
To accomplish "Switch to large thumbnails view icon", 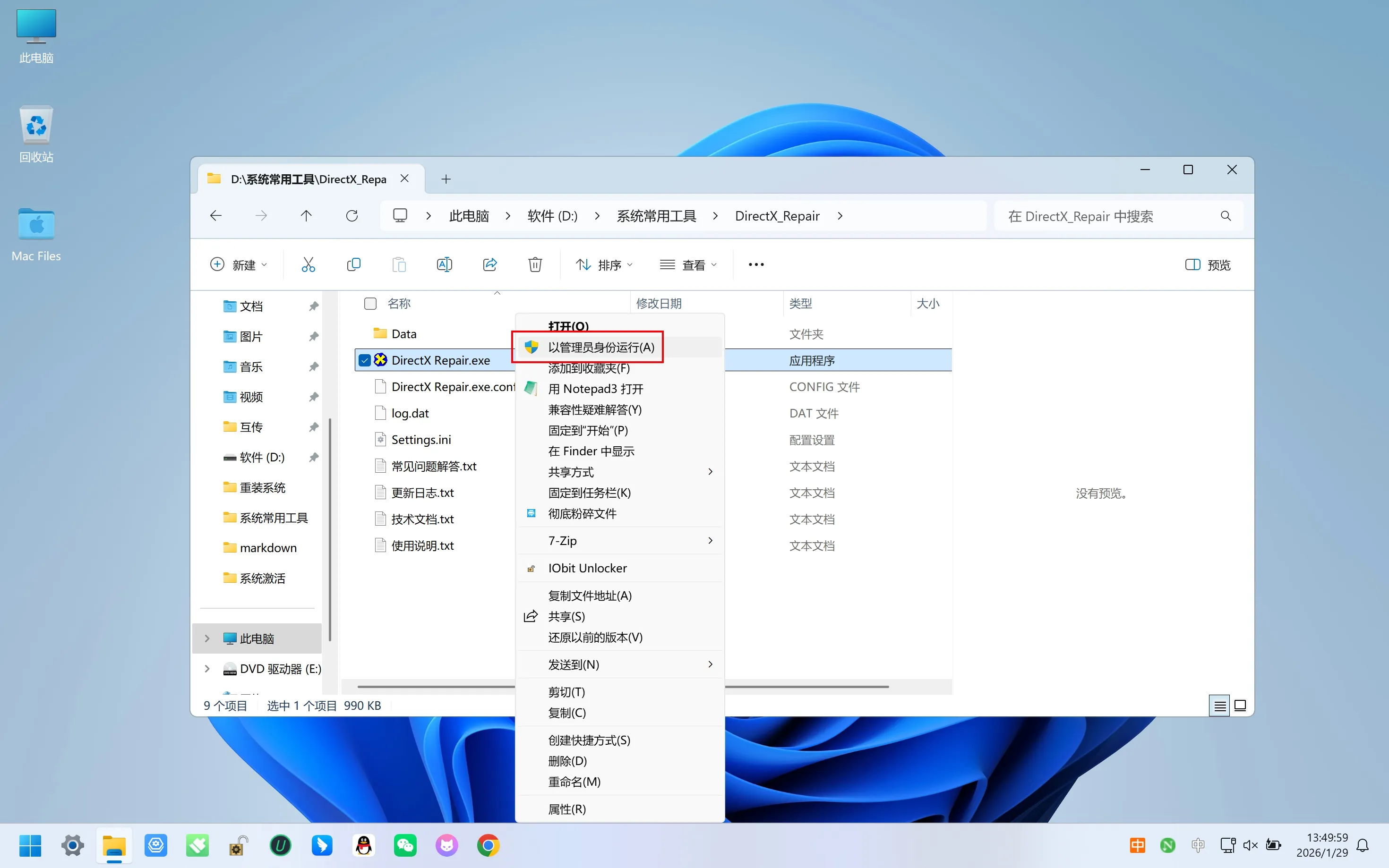I will [x=1240, y=706].
